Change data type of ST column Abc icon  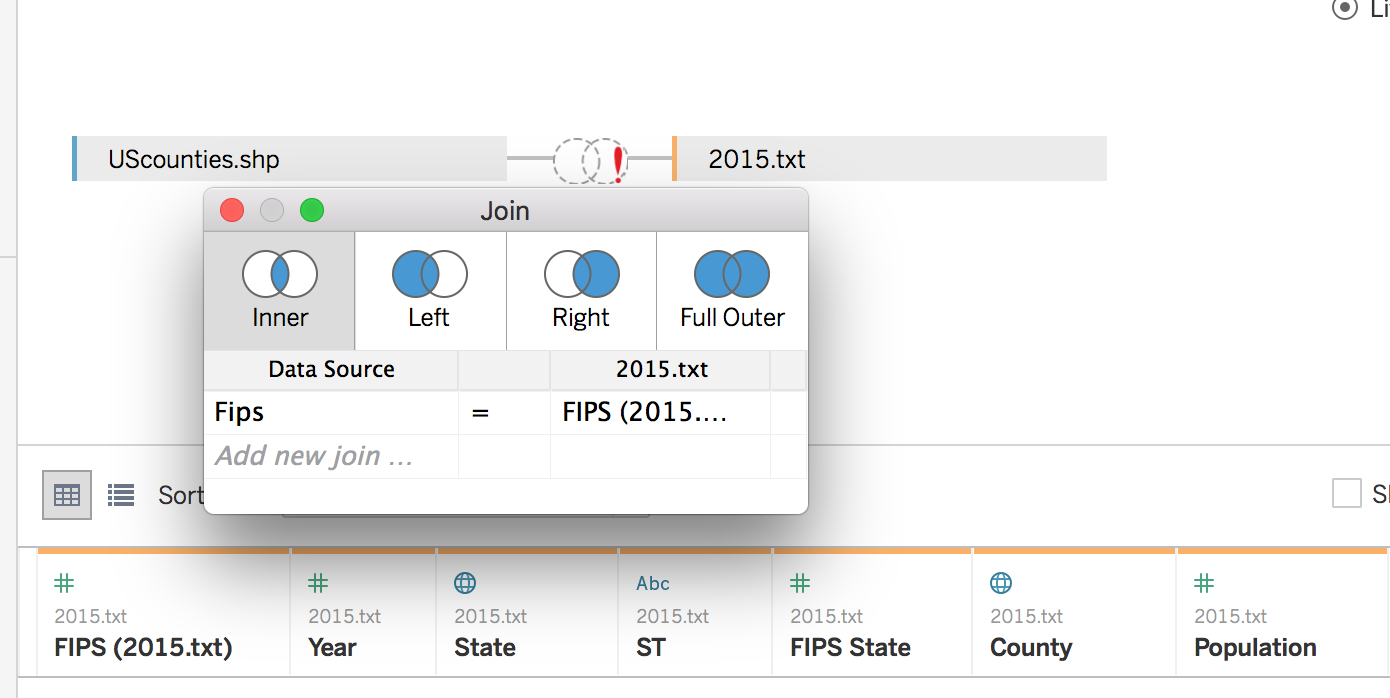(653, 583)
